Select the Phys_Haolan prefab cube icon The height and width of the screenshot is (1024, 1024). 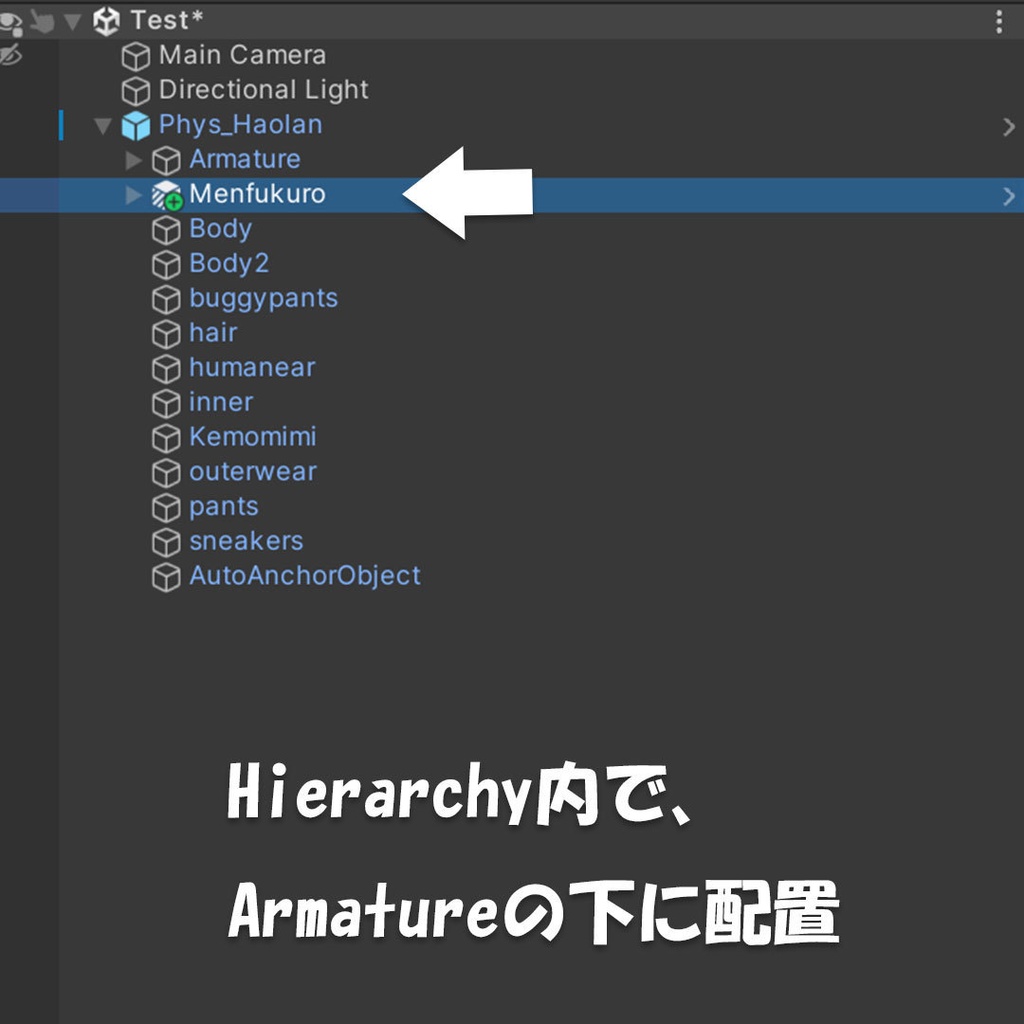click(135, 124)
